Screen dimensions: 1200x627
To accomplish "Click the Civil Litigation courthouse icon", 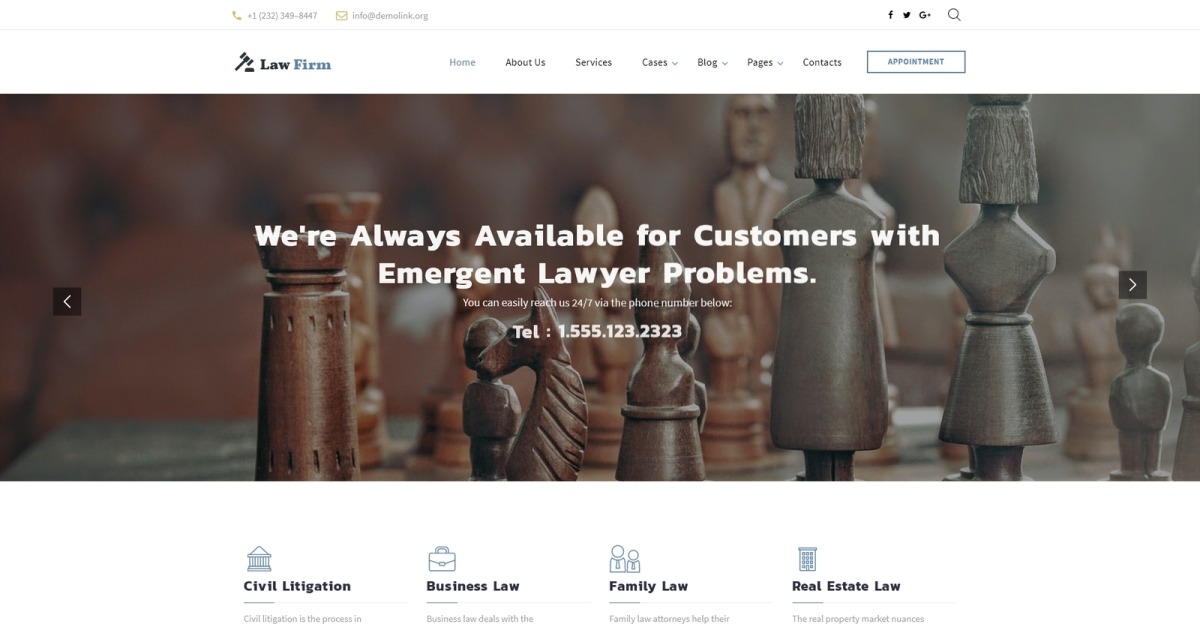I will point(259,559).
